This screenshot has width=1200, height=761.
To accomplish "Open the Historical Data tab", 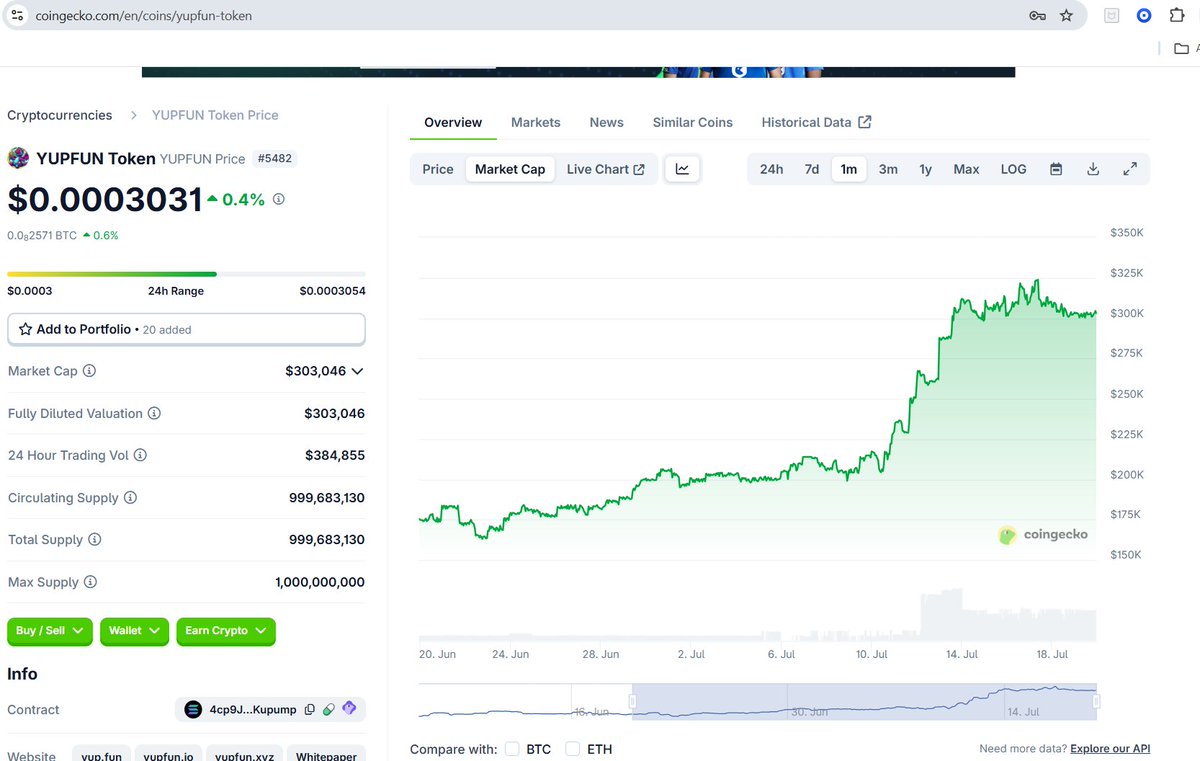I will click(x=816, y=122).
